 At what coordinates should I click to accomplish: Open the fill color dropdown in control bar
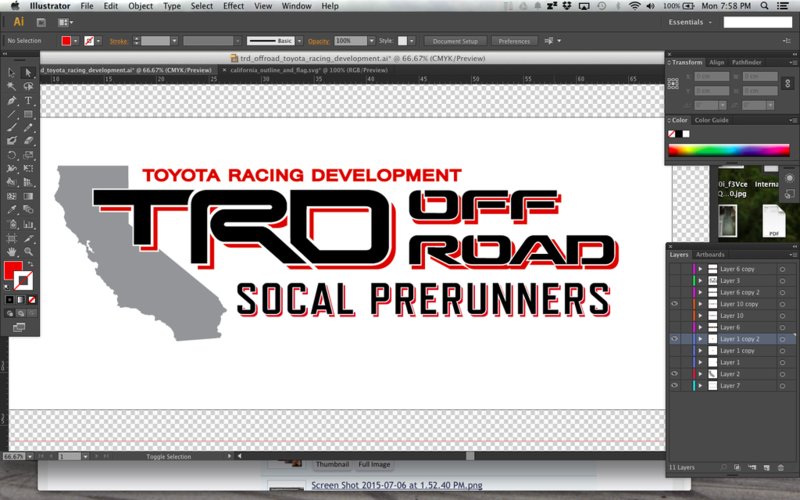(x=76, y=41)
